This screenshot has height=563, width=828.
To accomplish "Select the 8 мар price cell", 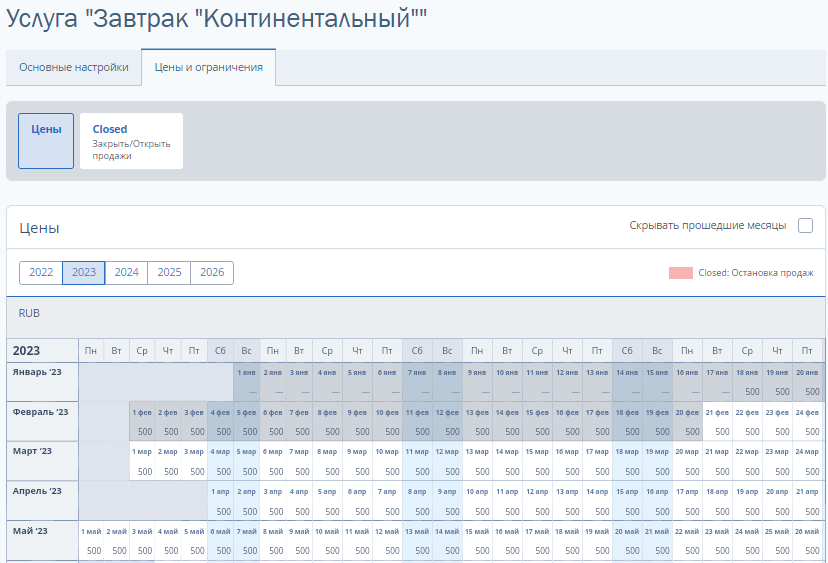I will click(327, 461).
